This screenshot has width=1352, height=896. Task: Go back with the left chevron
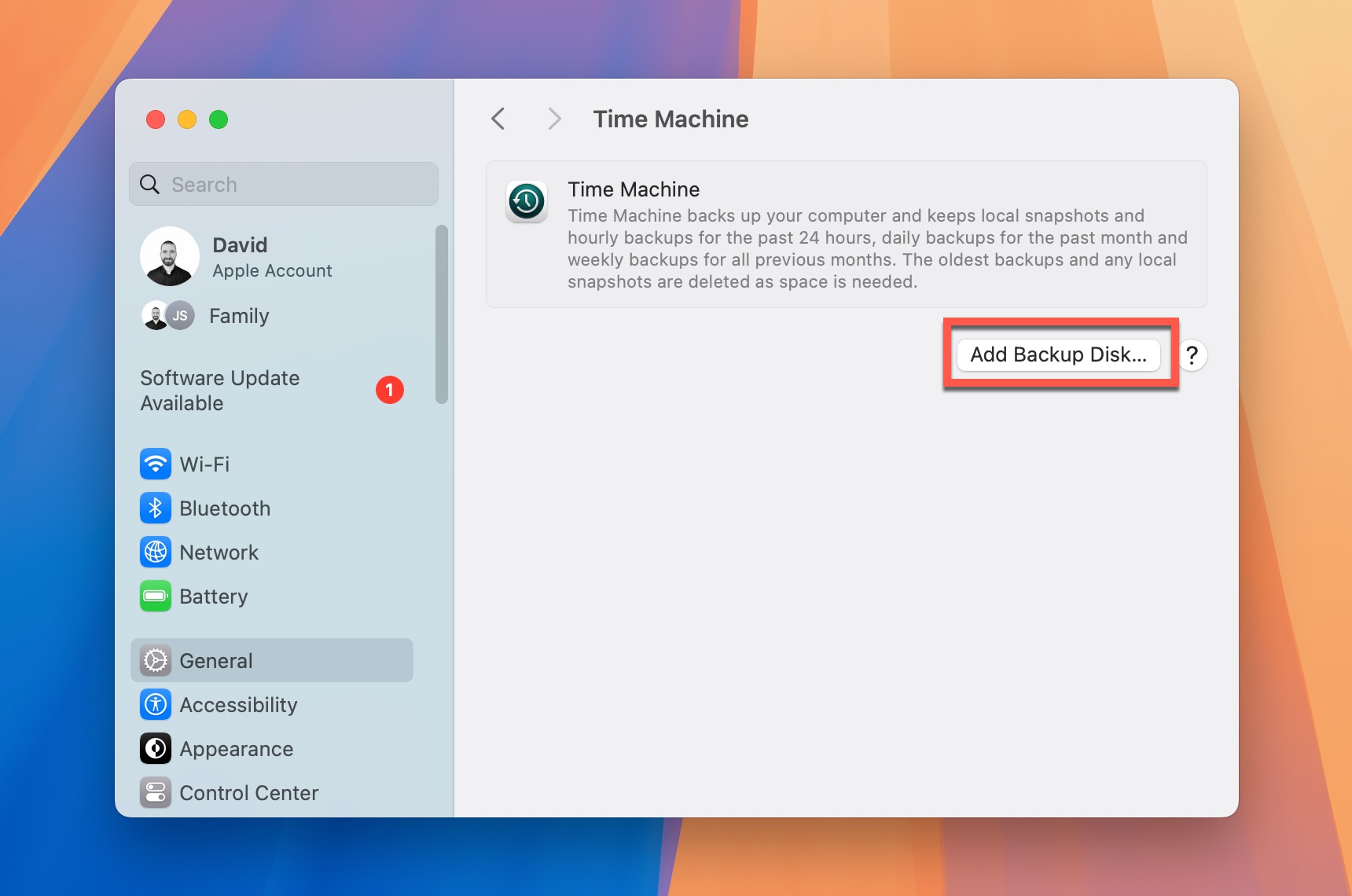pos(498,119)
